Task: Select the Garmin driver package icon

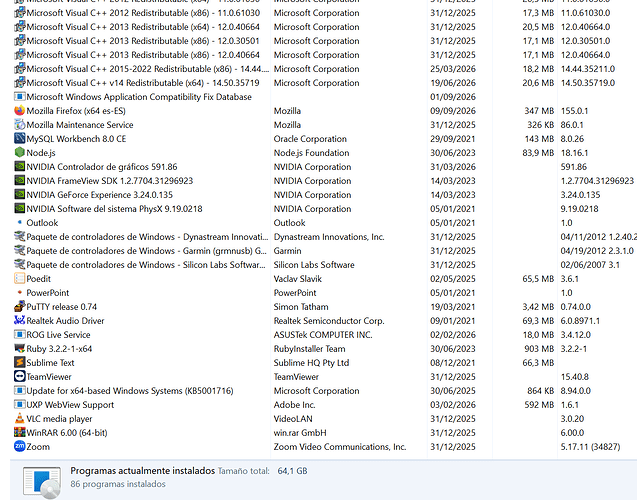Action: [20, 251]
